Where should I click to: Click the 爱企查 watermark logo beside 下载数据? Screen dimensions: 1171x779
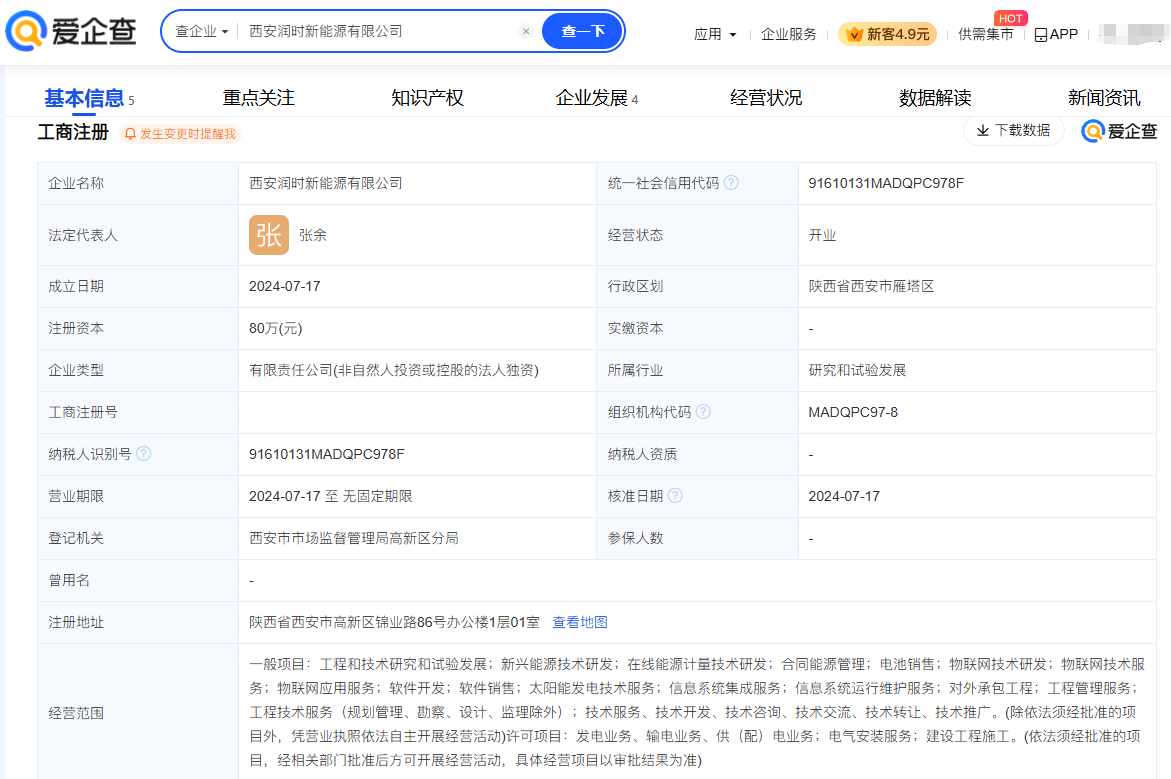(x=1119, y=131)
